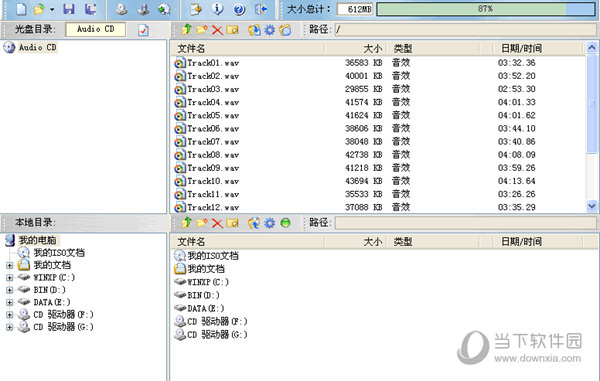Click the checkmark properties icon
The width and height of the screenshot is (600, 381).
tap(143, 30)
